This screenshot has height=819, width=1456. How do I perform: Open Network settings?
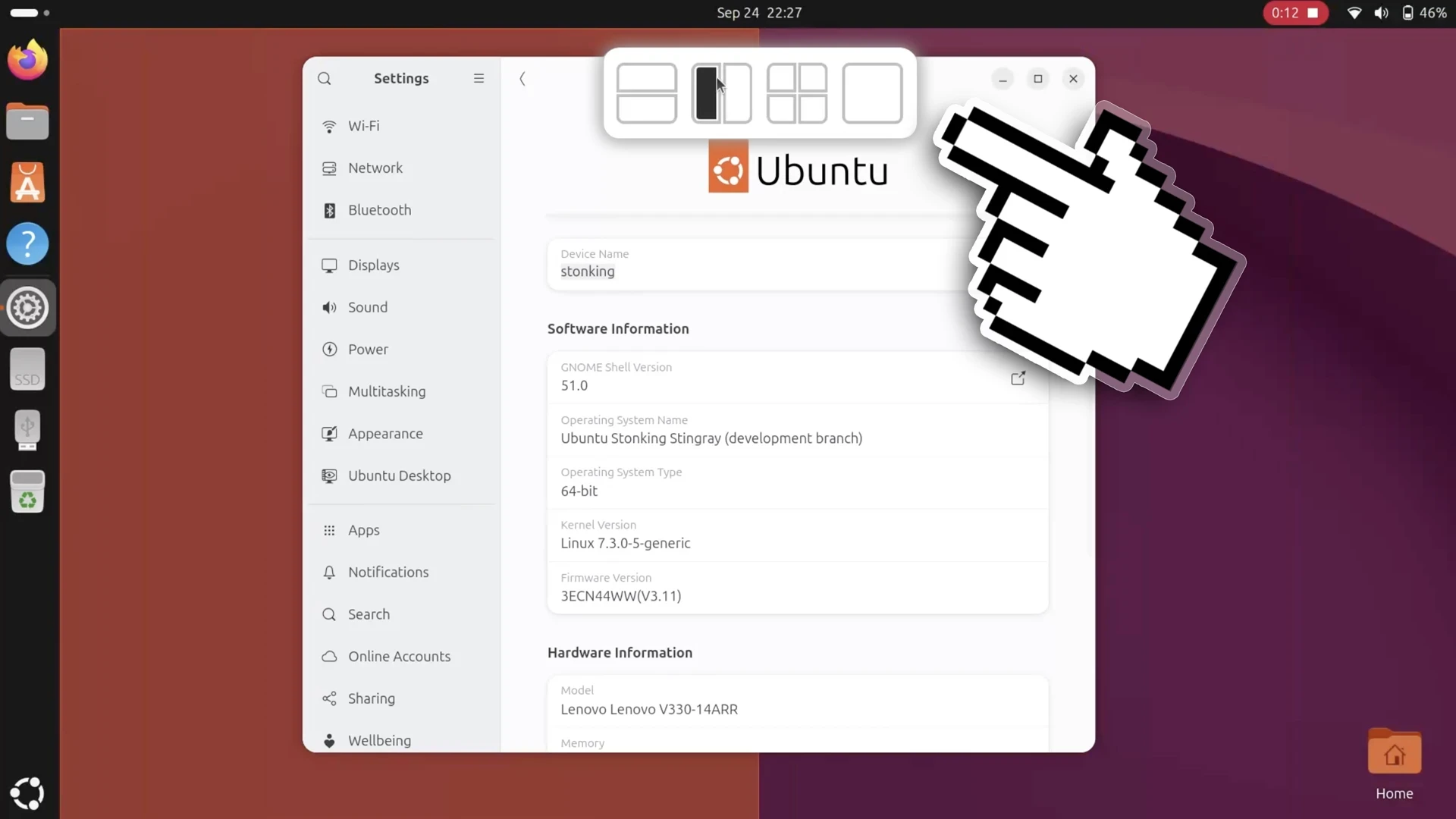coord(402,168)
